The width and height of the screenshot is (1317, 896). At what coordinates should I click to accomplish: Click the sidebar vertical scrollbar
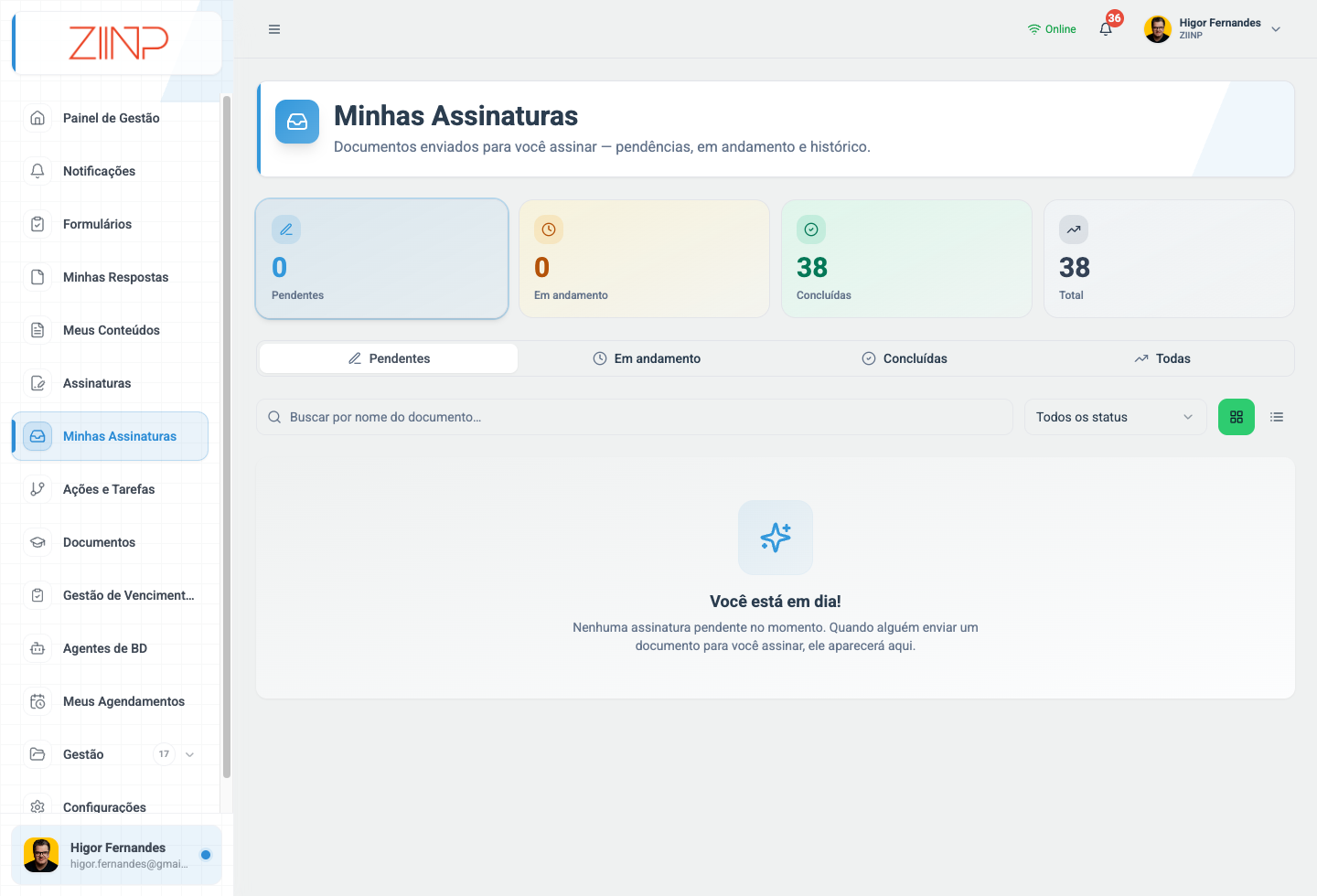click(x=226, y=437)
